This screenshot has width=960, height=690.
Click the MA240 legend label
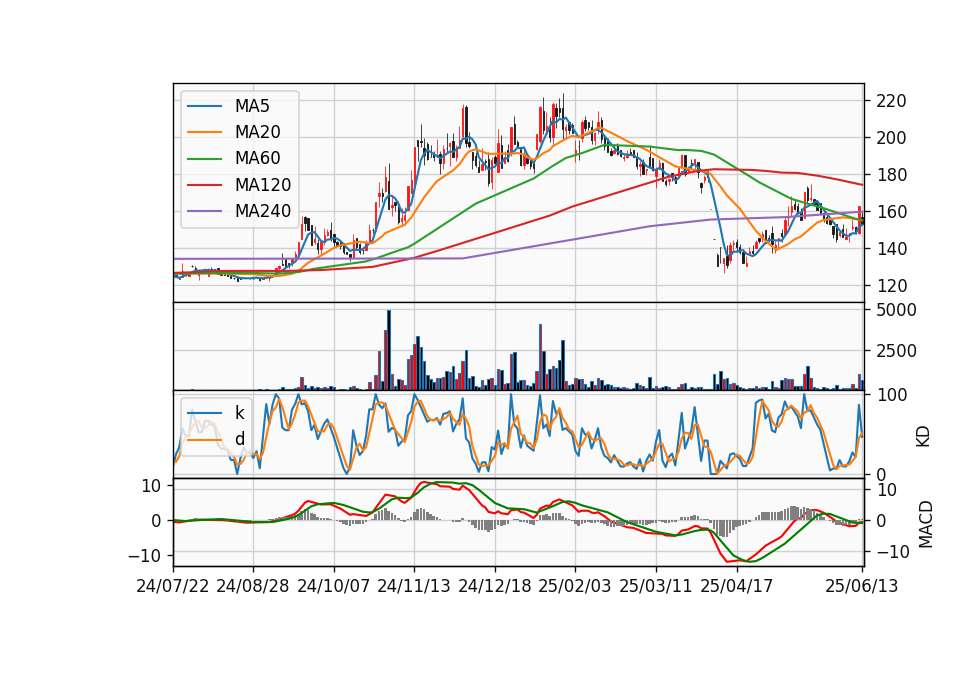click(263, 211)
